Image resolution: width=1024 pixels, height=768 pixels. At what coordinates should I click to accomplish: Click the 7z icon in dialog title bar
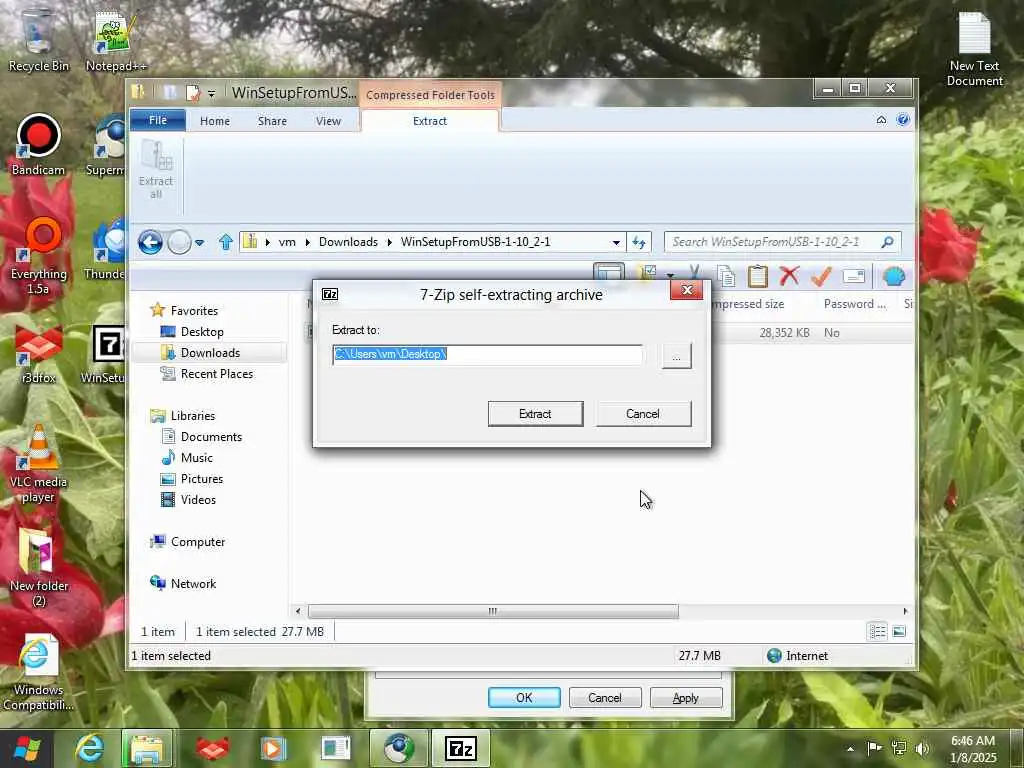coord(330,295)
